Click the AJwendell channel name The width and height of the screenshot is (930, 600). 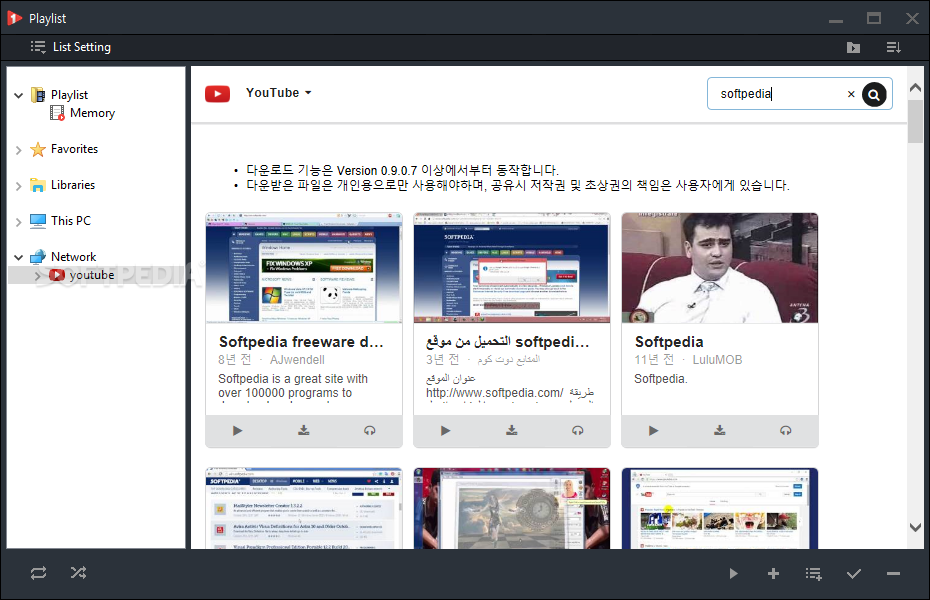(297, 359)
